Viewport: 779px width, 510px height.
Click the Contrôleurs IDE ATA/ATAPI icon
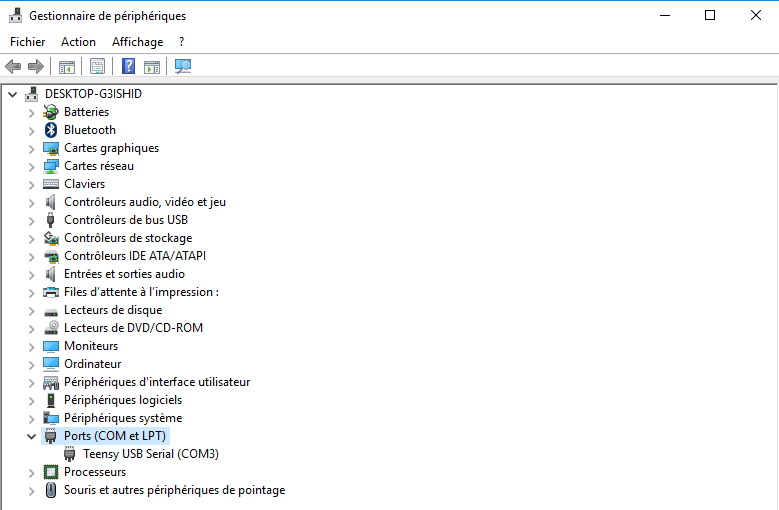coord(51,256)
